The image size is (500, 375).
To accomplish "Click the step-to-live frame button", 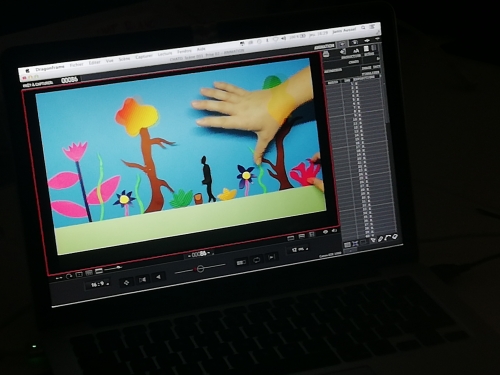I will click(272, 257).
